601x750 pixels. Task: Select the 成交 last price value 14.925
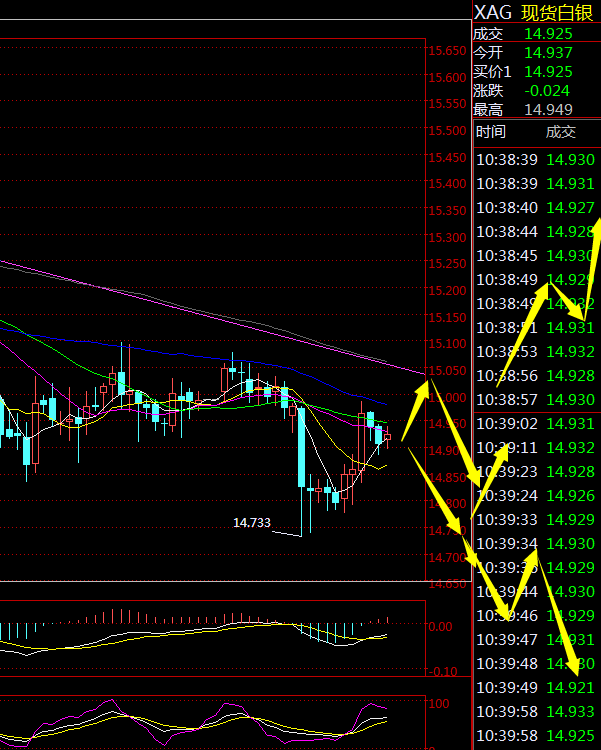pyautogui.click(x=548, y=33)
